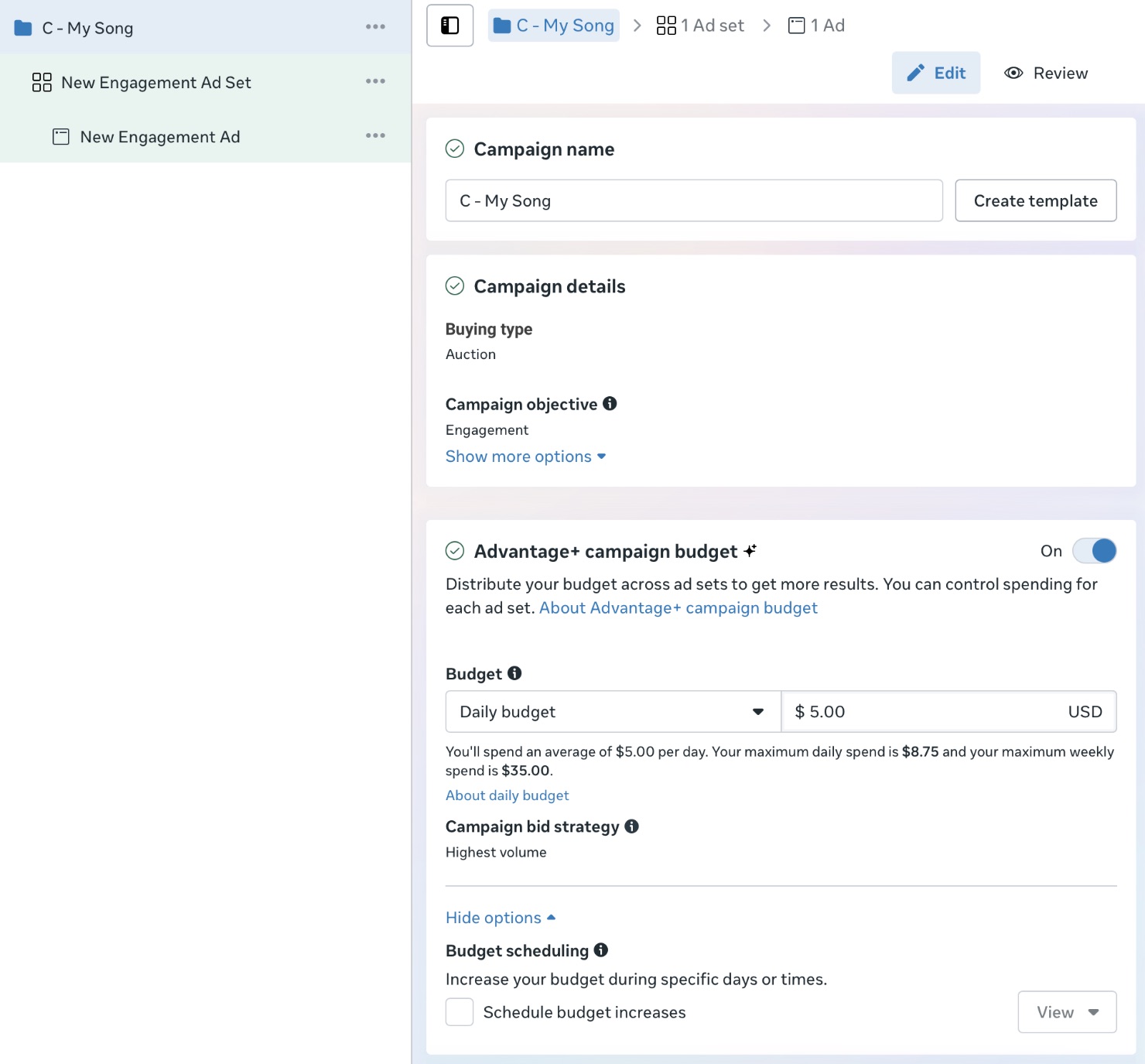Enable Schedule budget increases
The height and width of the screenshot is (1064, 1145).
pos(459,1011)
